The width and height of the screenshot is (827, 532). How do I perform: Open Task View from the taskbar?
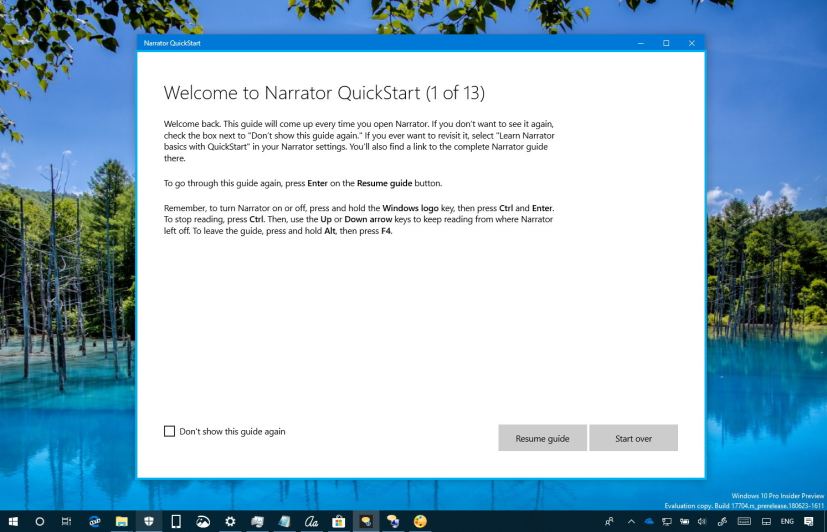67,521
